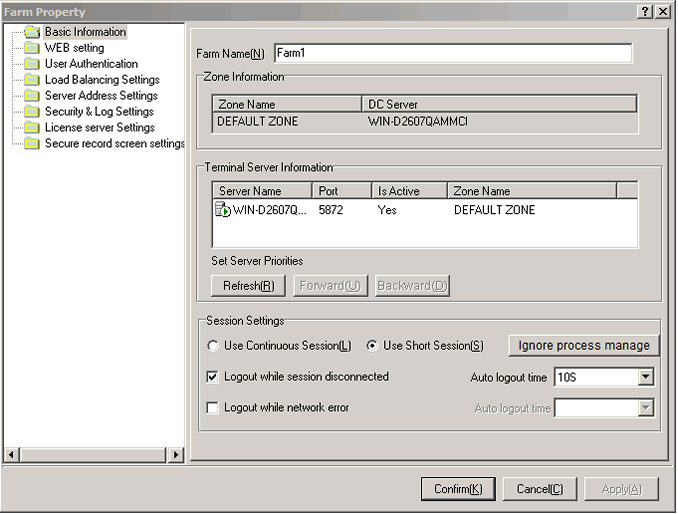Click the Server Address Settings folder icon
Viewport: 678px width, 514px height.
(x=32, y=96)
